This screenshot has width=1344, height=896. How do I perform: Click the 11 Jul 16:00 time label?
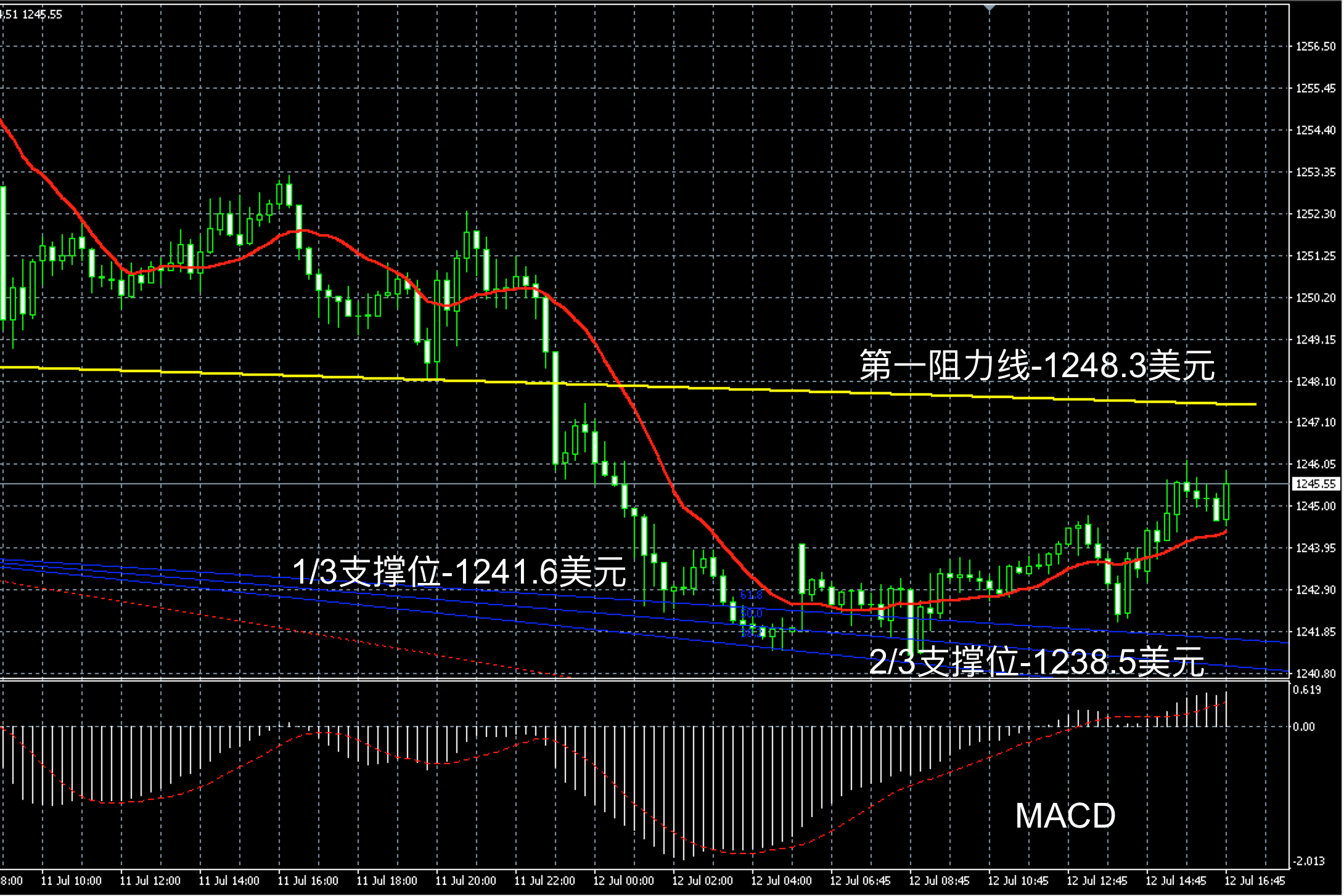[308, 881]
